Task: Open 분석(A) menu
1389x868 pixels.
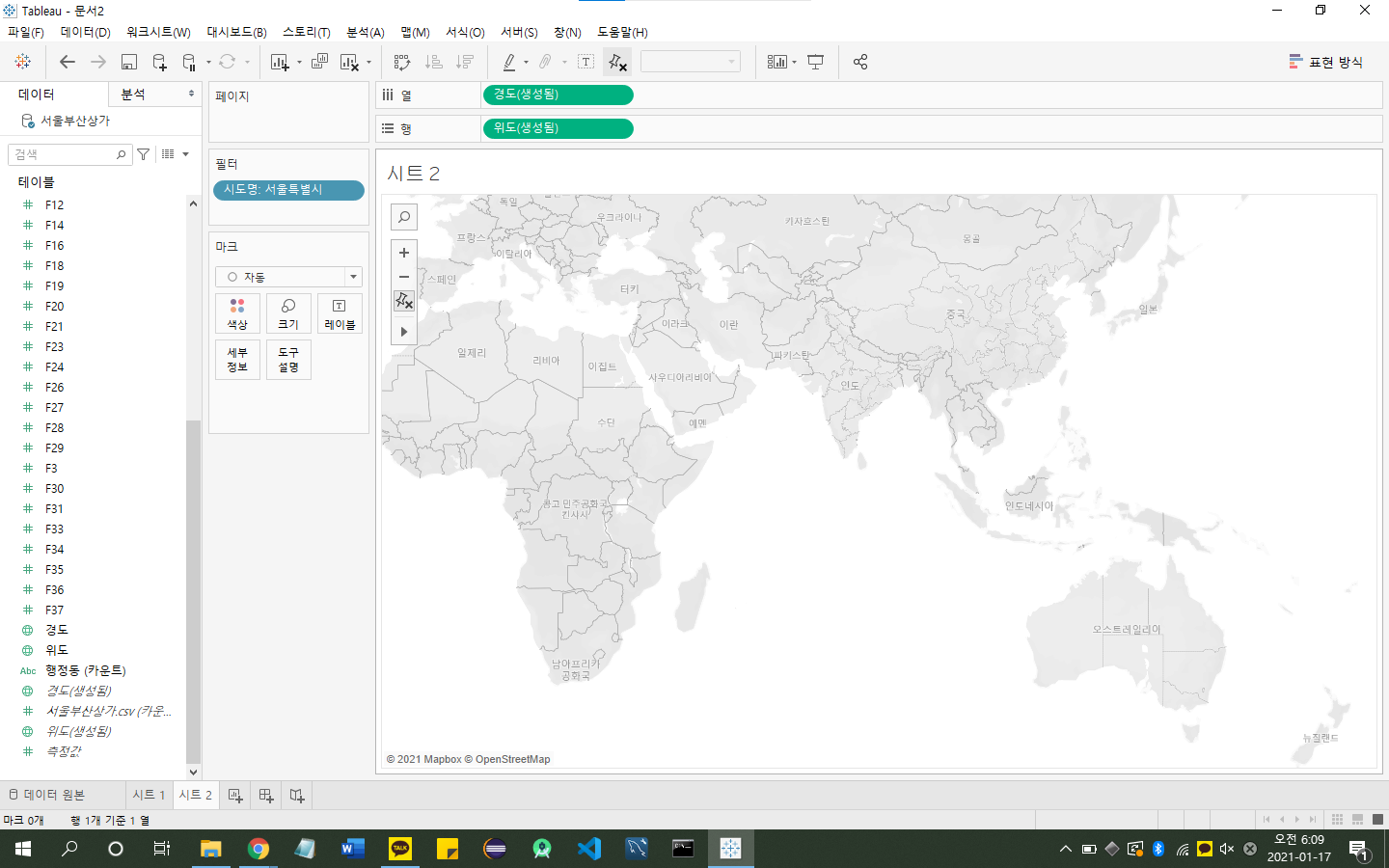Action: tap(366, 32)
